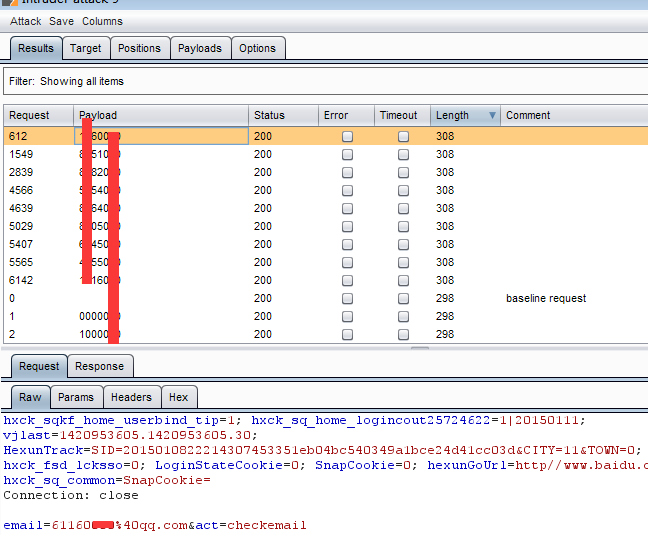Toggle Error checkbox for request 5565
The height and width of the screenshot is (535, 648).
tap(348, 262)
